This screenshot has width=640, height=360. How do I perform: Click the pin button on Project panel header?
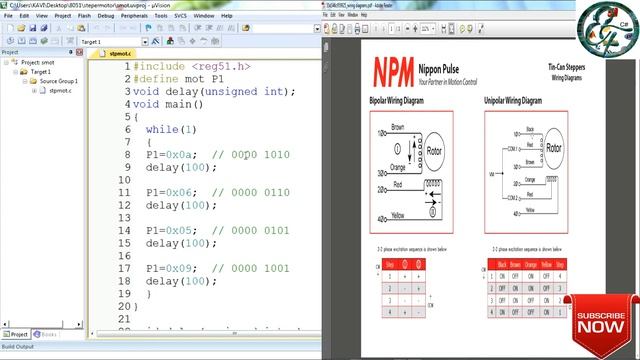(71, 52)
